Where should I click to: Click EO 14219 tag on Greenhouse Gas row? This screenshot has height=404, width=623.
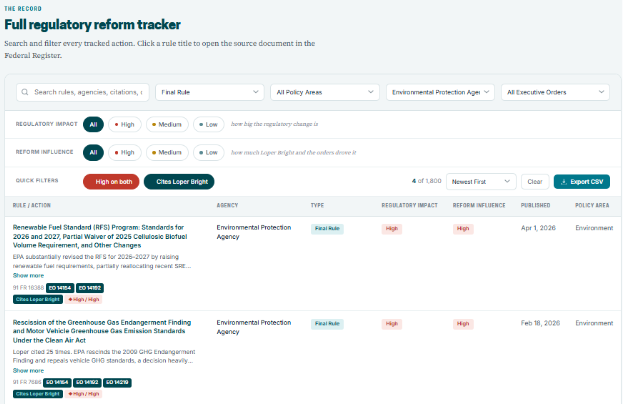click(117, 383)
